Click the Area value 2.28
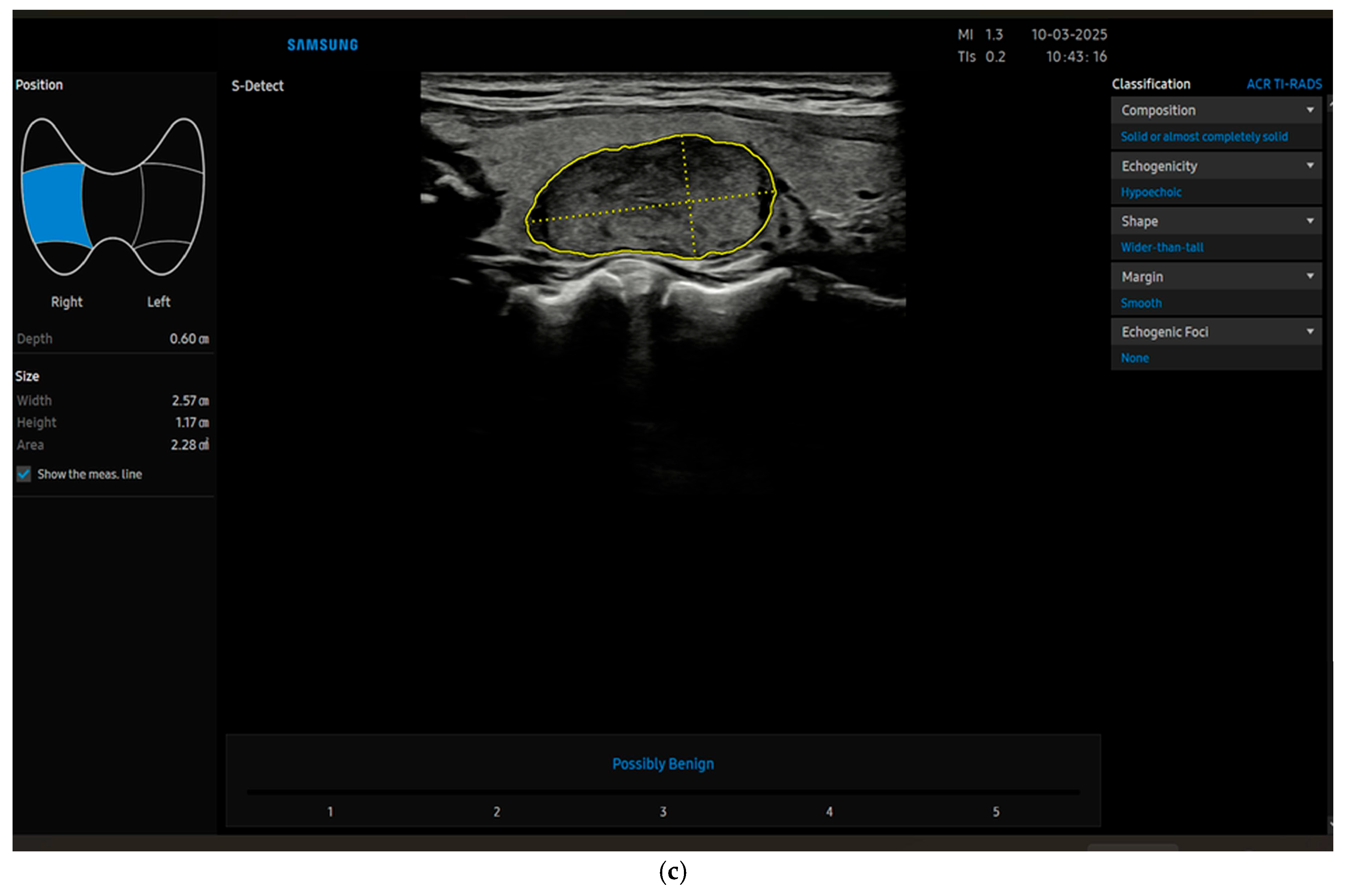Viewport: 1349px width, 896px height. [x=190, y=444]
